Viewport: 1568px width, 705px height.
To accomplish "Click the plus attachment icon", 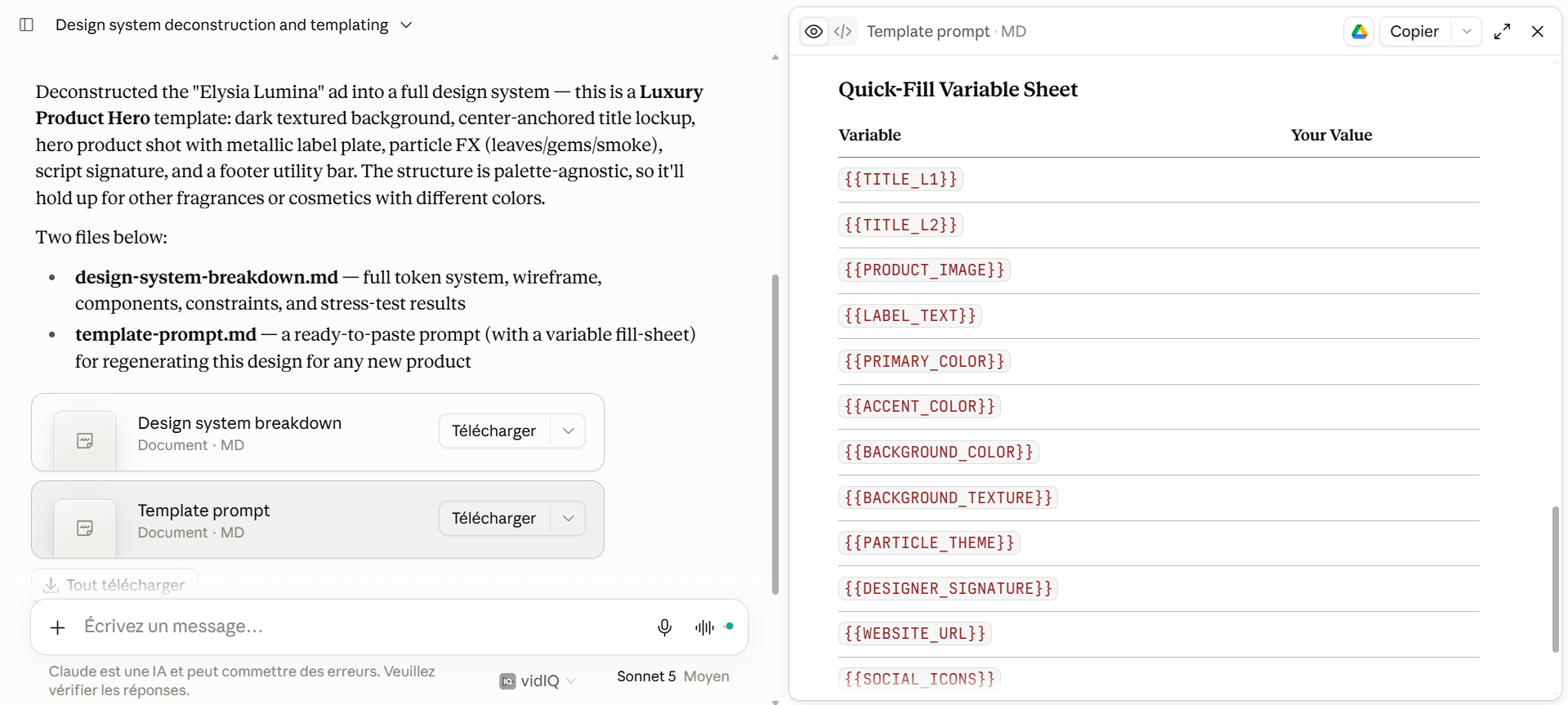I will 57,627.
